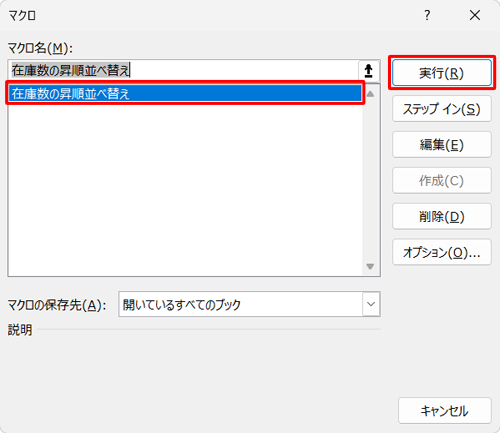Screen dimensions: 500x433
Task: Click the help question mark icon
Action: click(x=427, y=15)
